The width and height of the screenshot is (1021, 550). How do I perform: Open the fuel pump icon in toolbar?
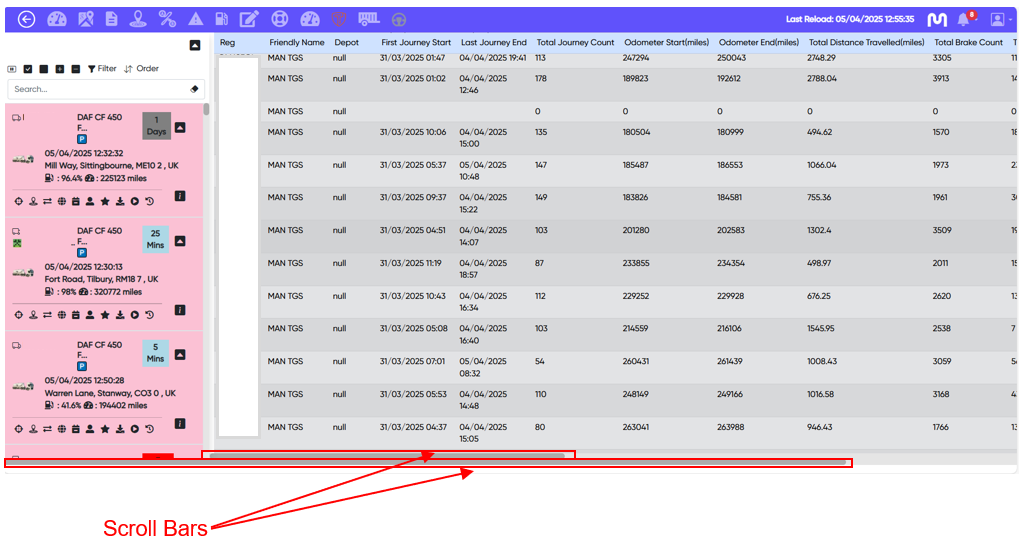click(x=221, y=19)
